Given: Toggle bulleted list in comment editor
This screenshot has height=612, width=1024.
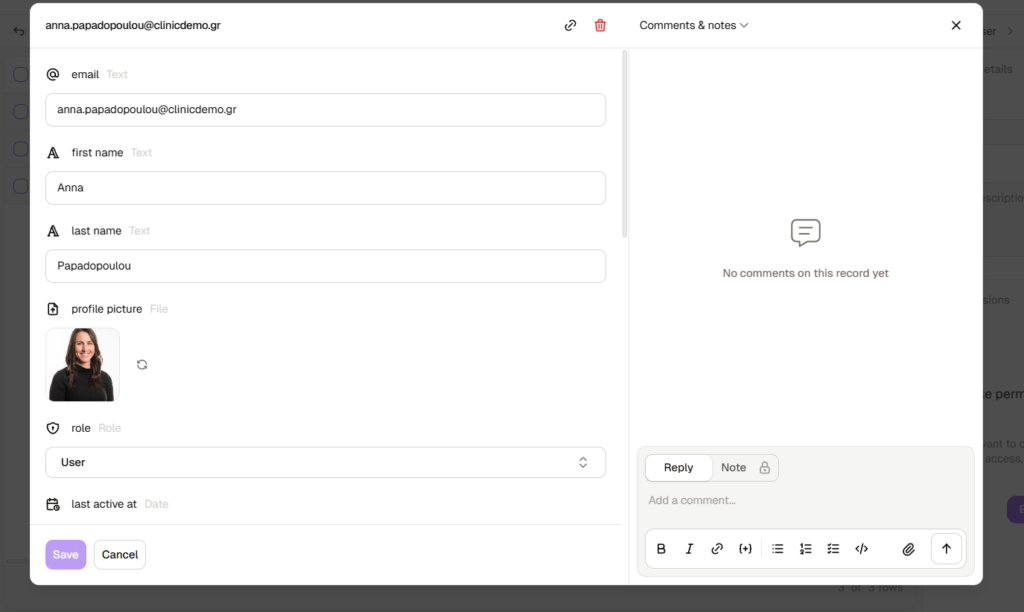Looking at the screenshot, I should point(778,549).
